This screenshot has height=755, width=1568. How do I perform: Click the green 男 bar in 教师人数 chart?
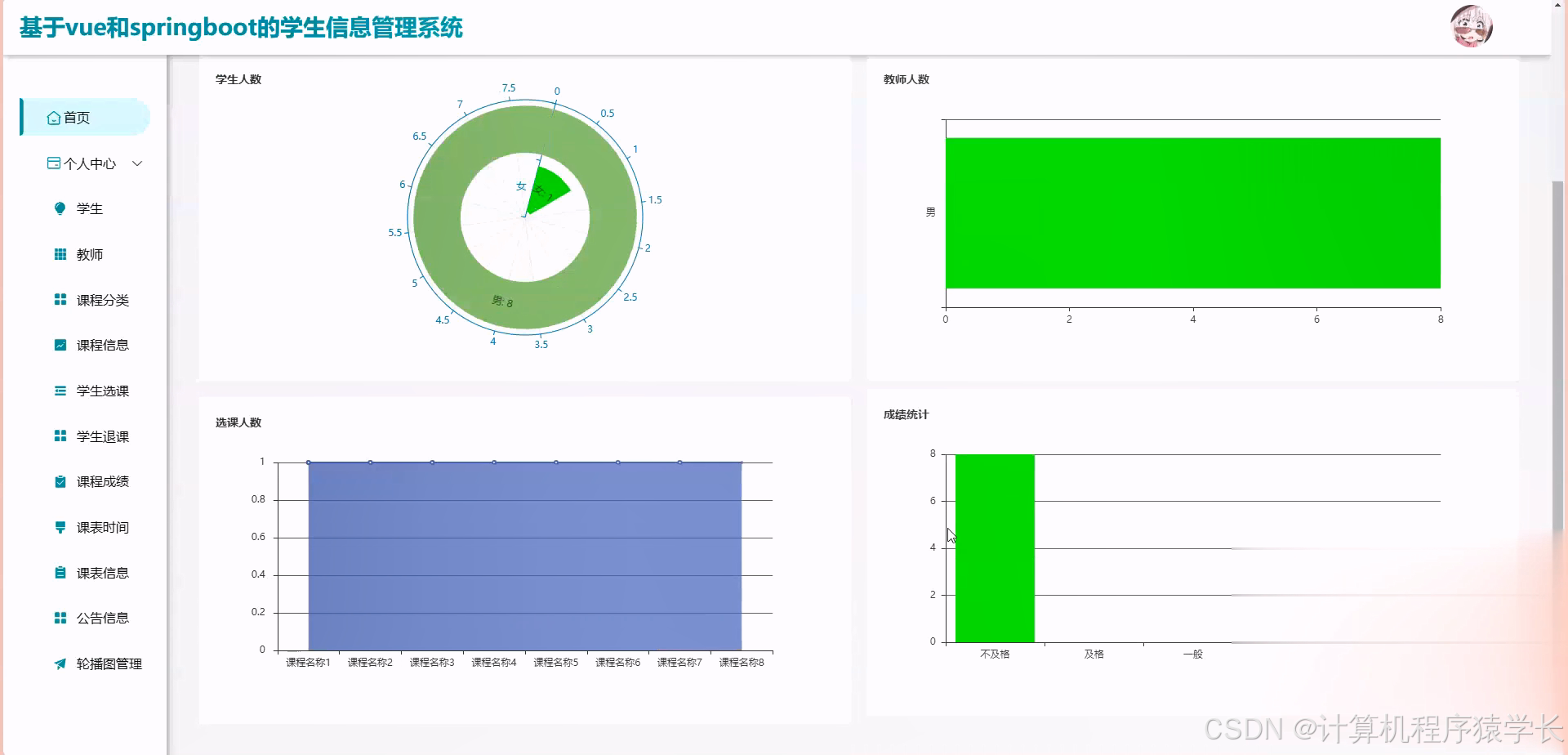click(x=1193, y=213)
